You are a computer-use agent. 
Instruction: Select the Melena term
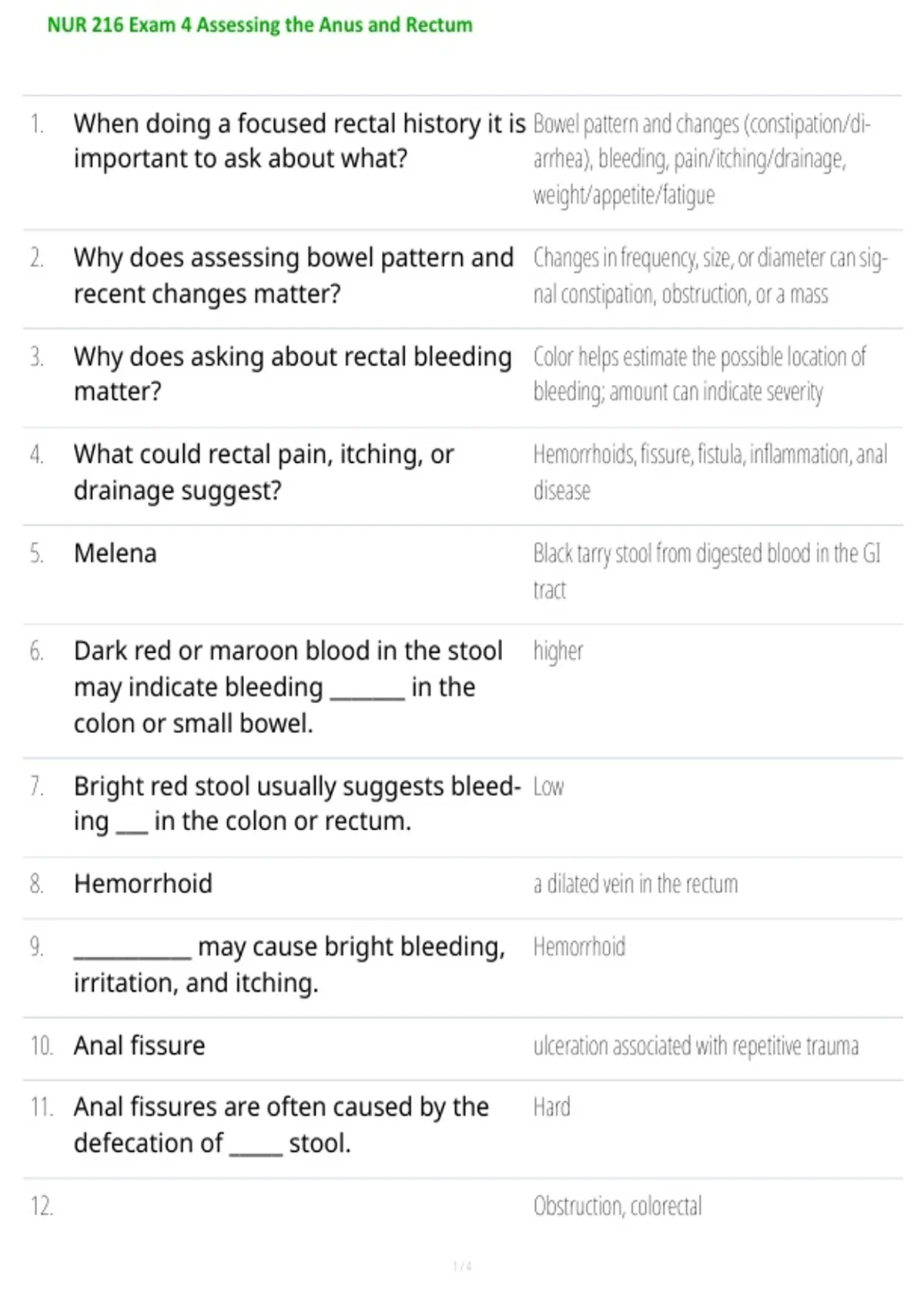click(115, 553)
